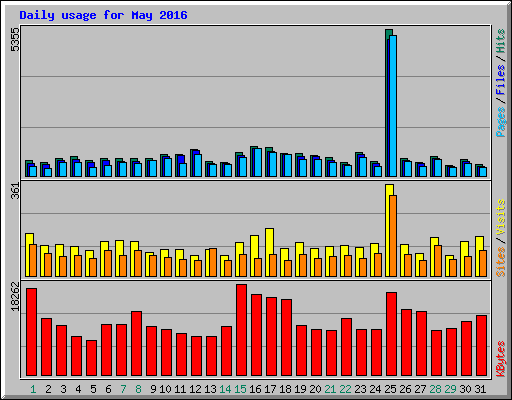Click the day 18 axis label
Screen dimensions: 512x400
click(x=285, y=389)
